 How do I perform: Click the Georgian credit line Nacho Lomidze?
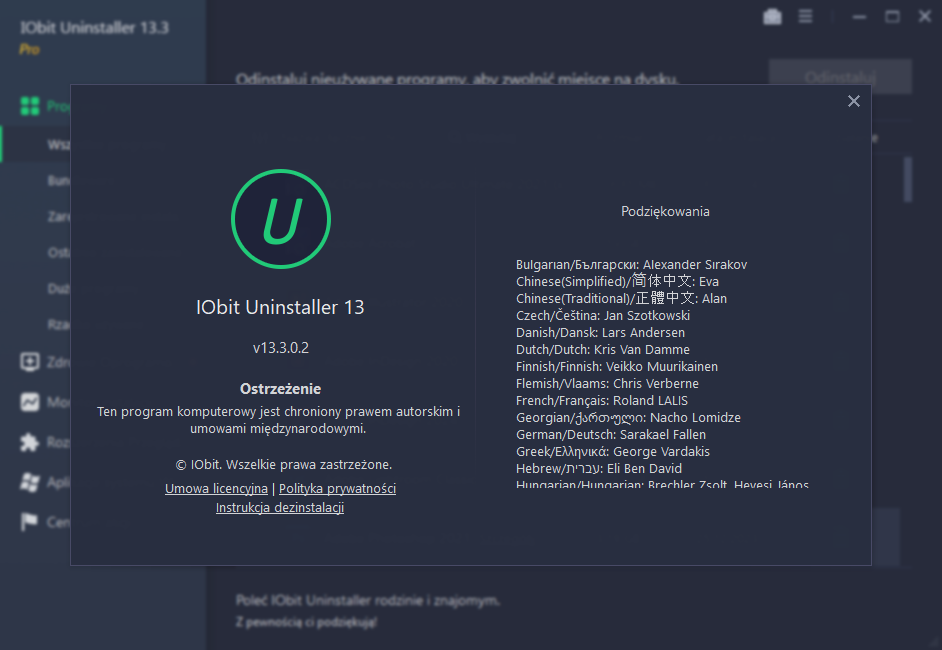pos(628,418)
